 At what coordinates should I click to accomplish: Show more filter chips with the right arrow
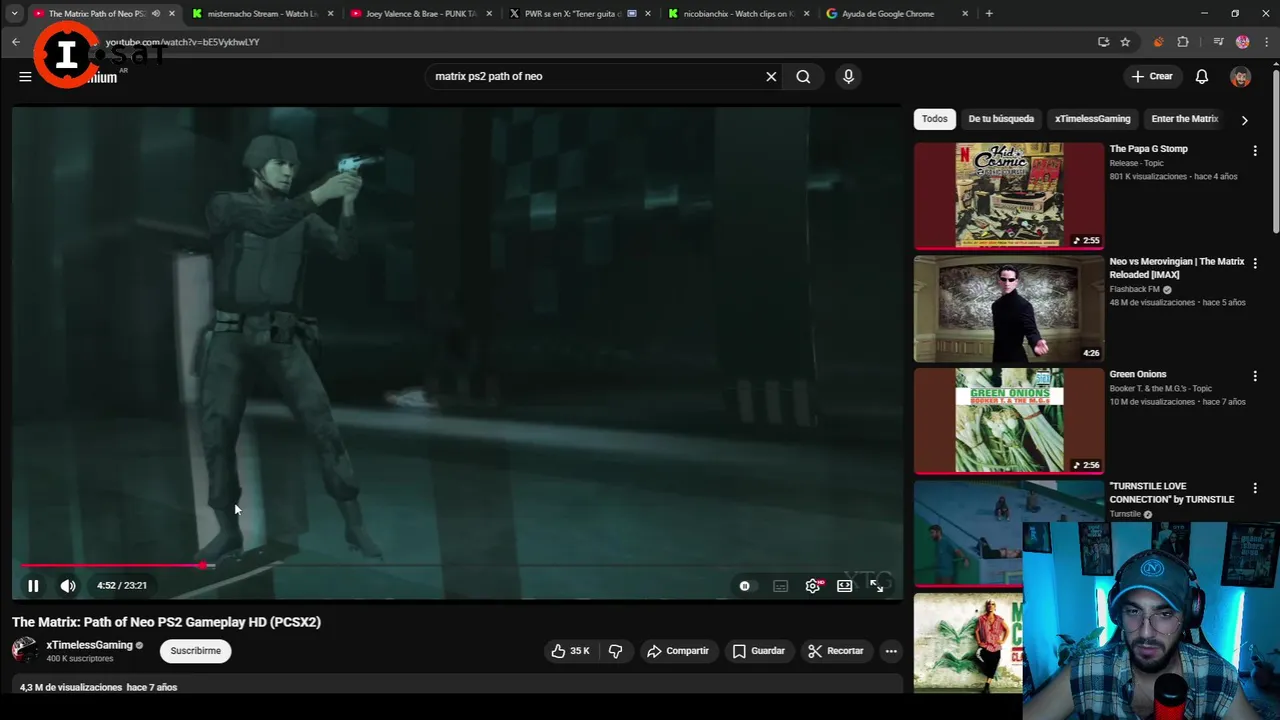pos(1244,120)
